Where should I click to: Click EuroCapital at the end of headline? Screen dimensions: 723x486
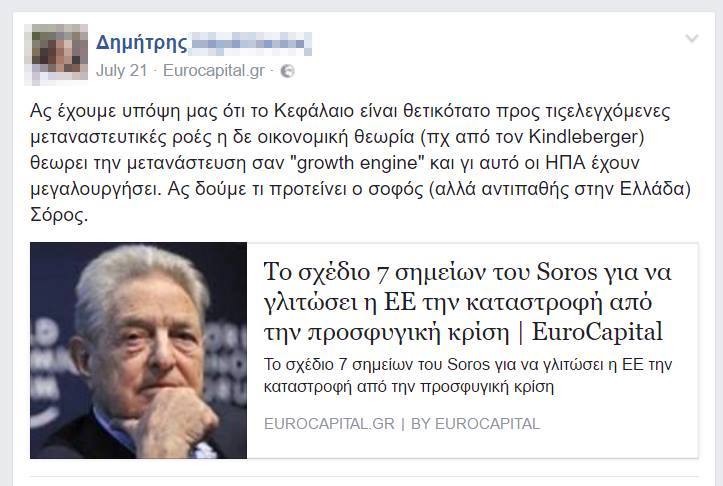598,332
